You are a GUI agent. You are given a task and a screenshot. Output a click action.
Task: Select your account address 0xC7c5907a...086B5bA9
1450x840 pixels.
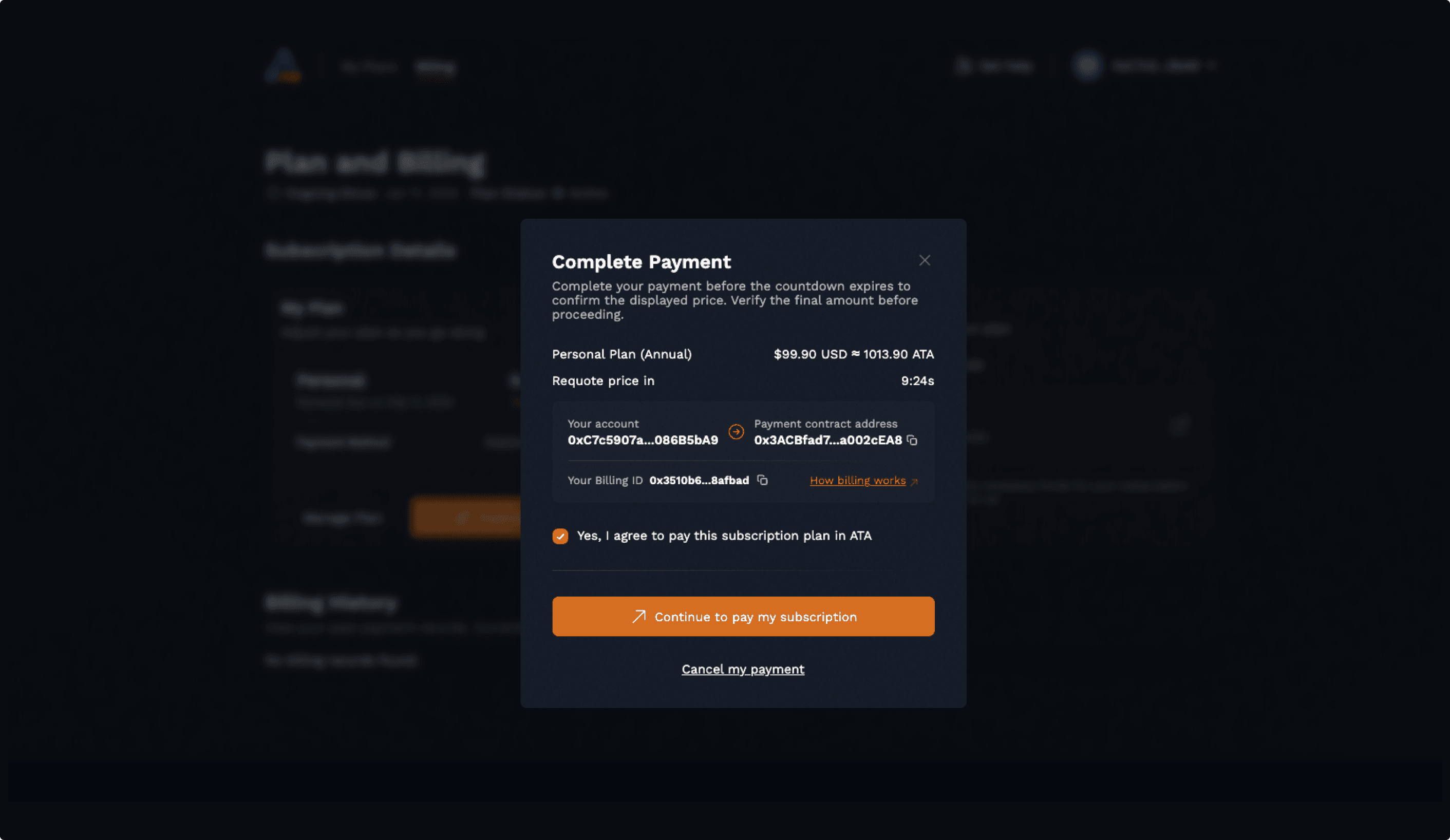tap(642, 440)
